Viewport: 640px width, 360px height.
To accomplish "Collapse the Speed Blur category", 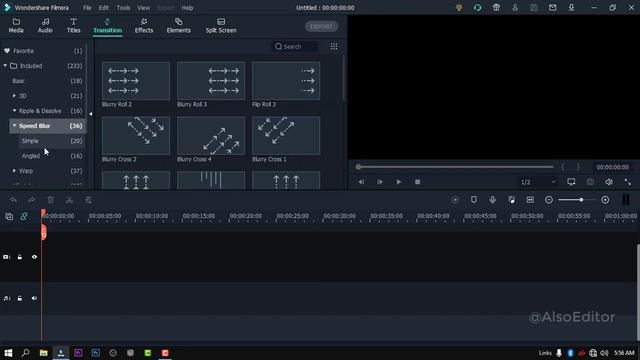I will pos(14,126).
